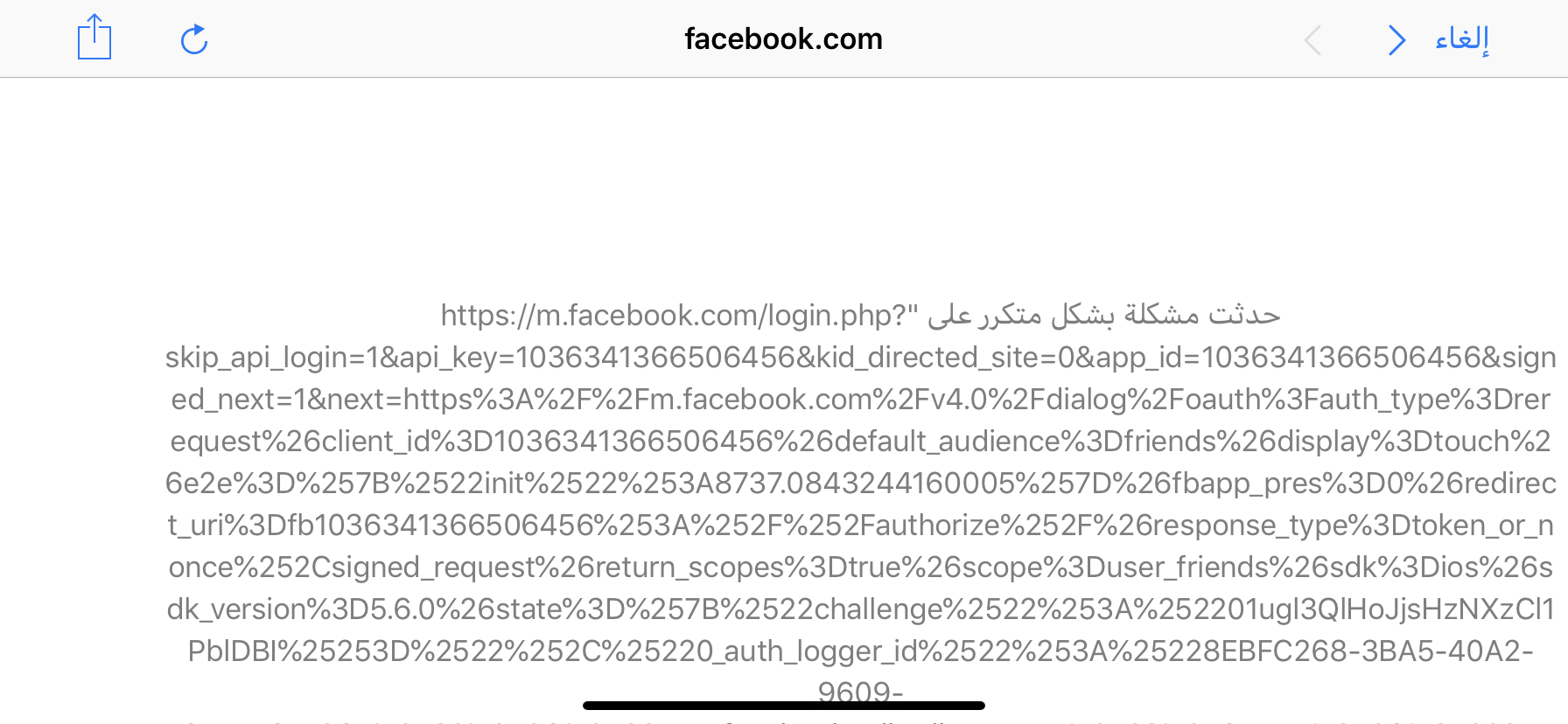Tap the home indicator bar at the bottom
The height and width of the screenshot is (724, 1568).
[783, 705]
